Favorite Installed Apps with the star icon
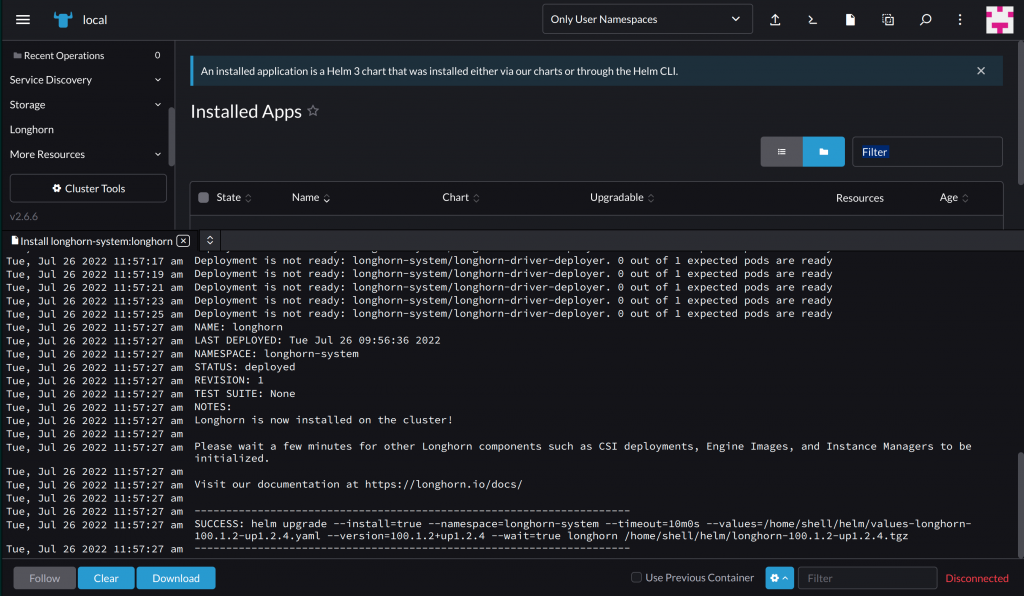 tap(313, 112)
